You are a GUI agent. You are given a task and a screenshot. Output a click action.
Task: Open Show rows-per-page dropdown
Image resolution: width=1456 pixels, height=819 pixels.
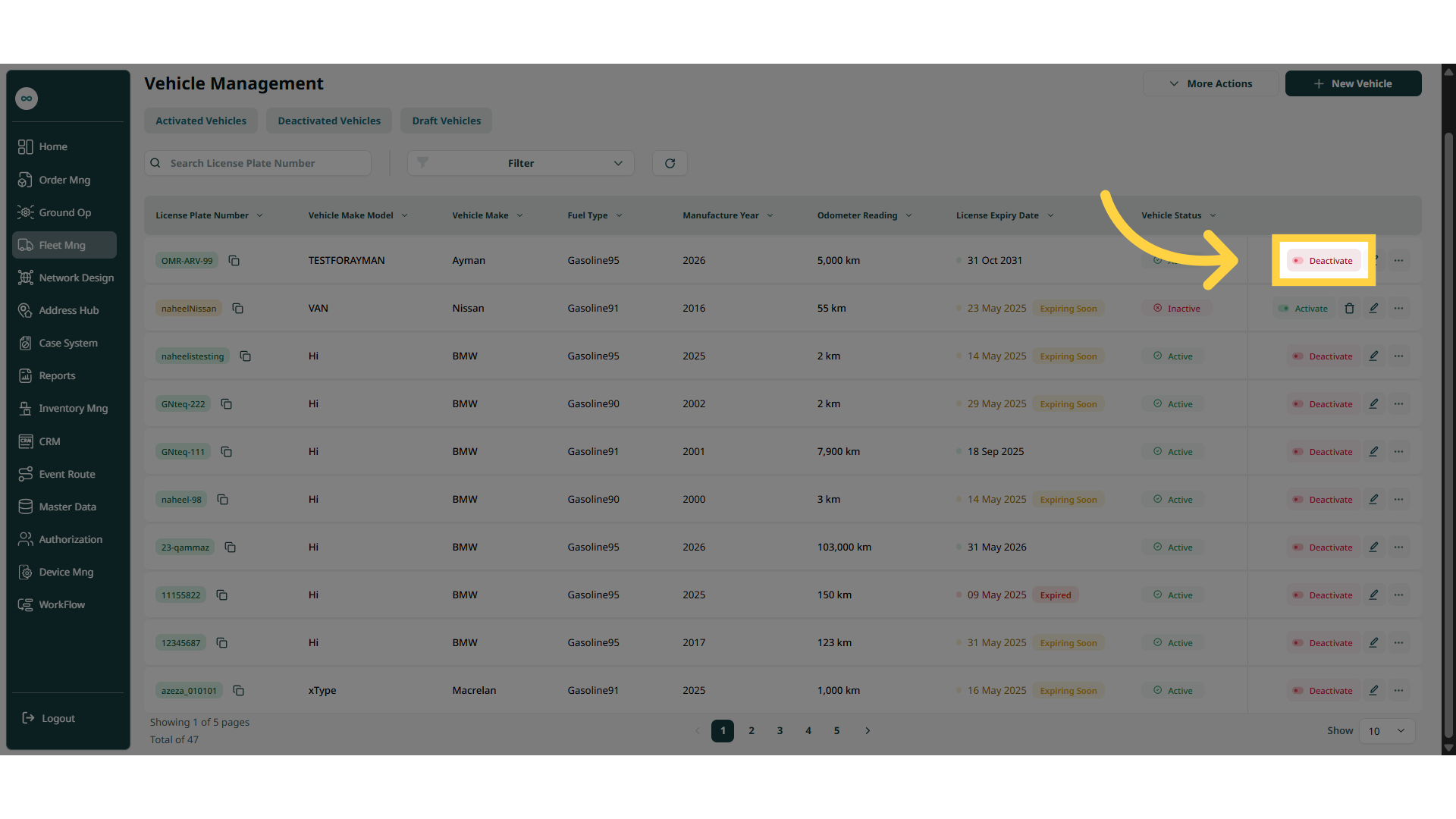1387,731
